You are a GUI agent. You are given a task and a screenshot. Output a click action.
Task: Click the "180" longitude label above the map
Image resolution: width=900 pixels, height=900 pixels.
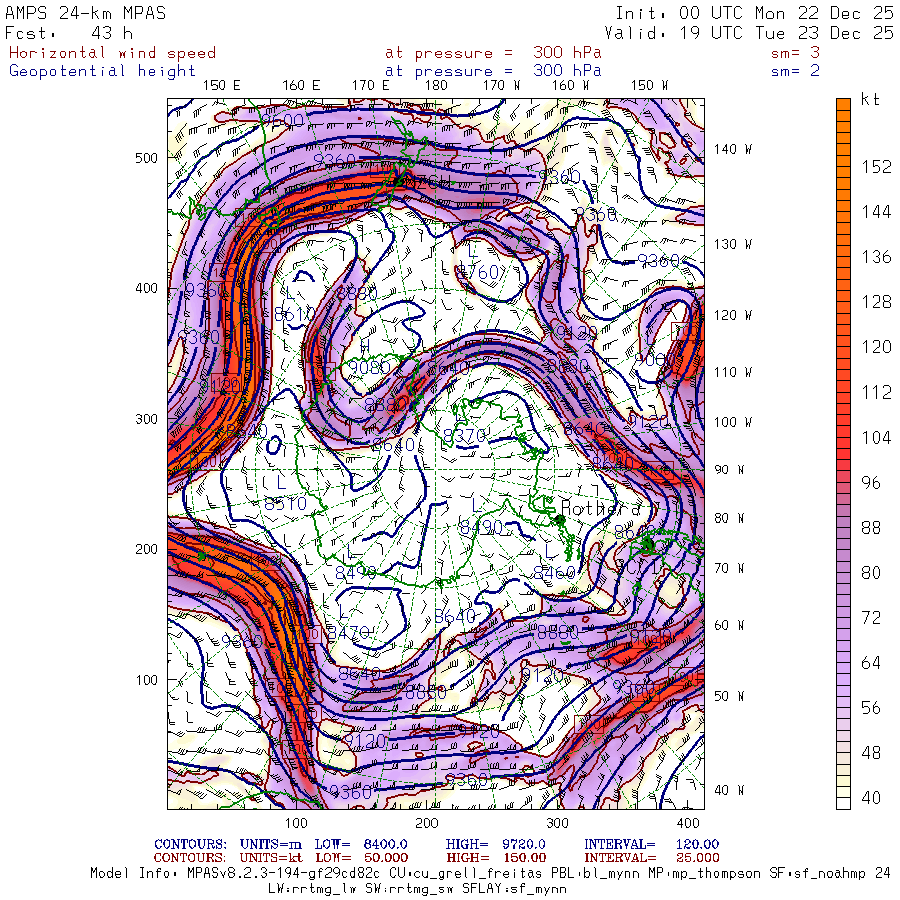436,86
